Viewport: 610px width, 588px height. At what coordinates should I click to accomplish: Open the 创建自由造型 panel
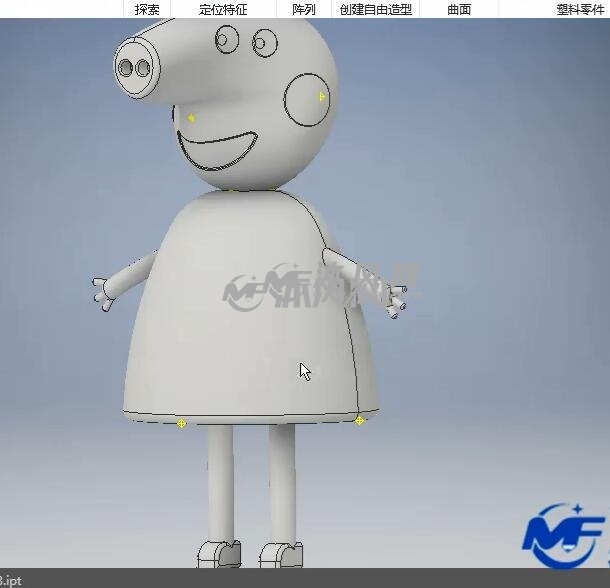click(x=376, y=9)
